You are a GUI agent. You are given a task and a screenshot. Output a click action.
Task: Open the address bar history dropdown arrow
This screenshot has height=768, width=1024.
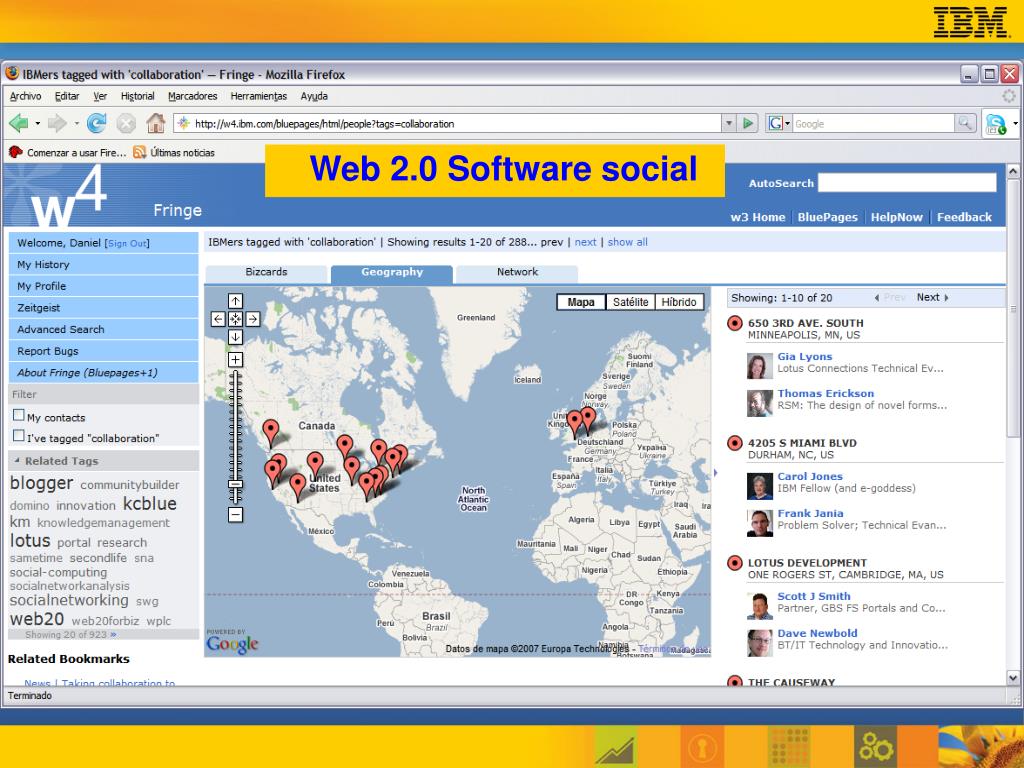729,123
